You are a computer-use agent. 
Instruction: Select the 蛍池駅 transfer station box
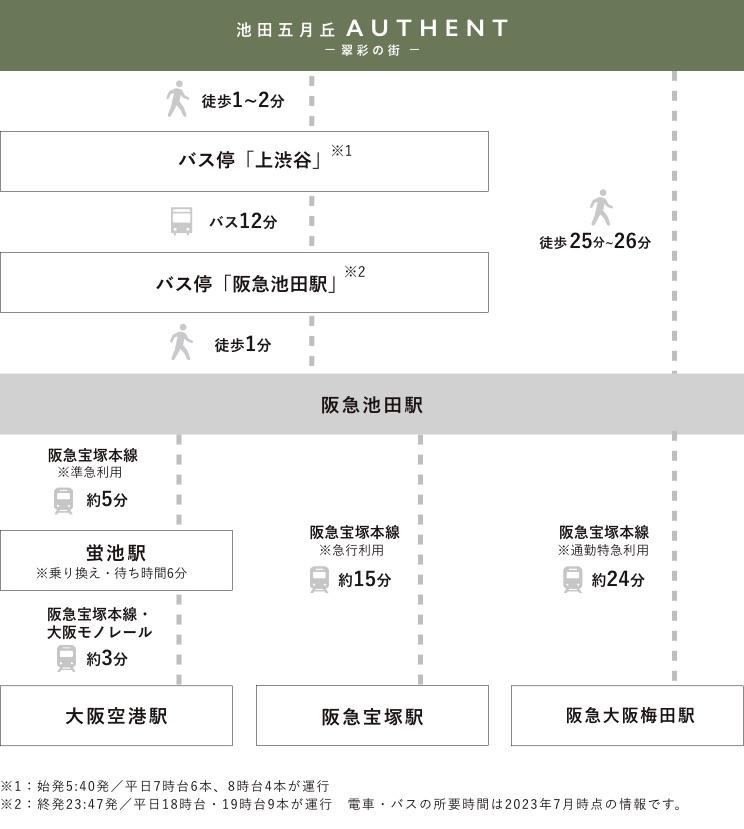[116, 560]
